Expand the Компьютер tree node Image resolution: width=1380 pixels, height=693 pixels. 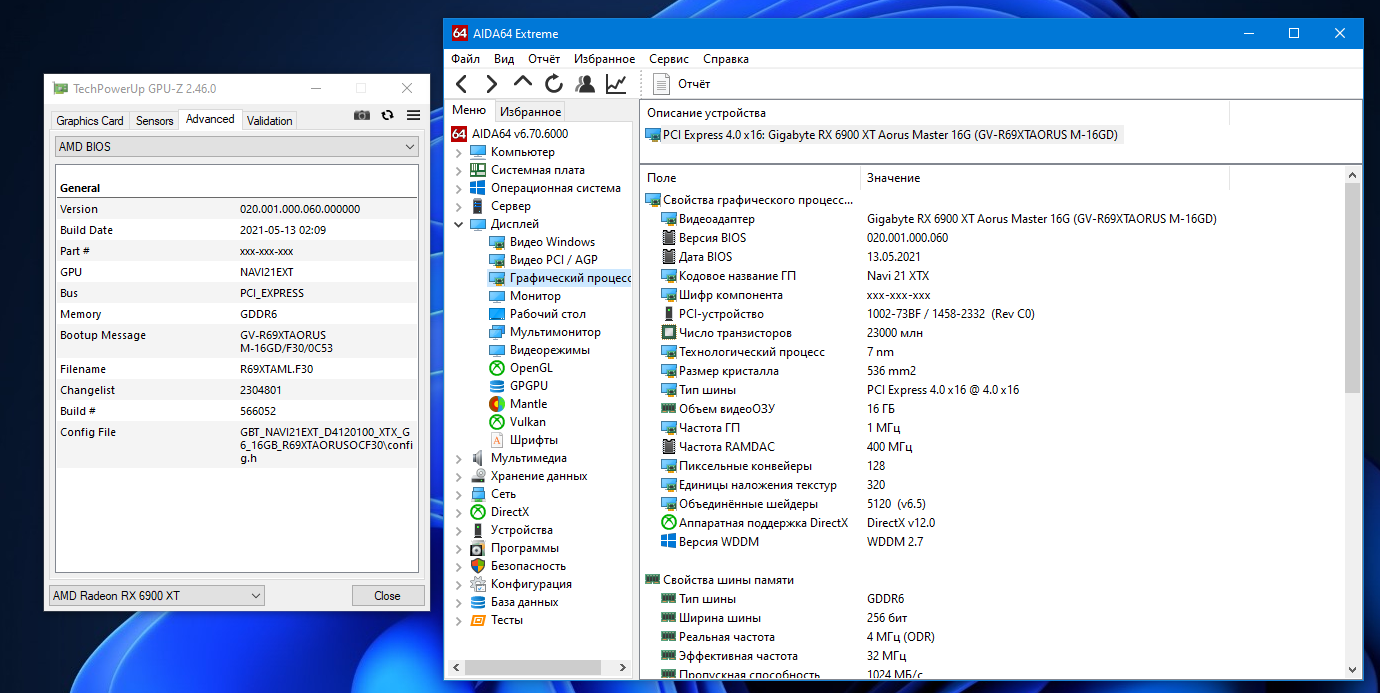pyautogui.click(x=459, y=153)
